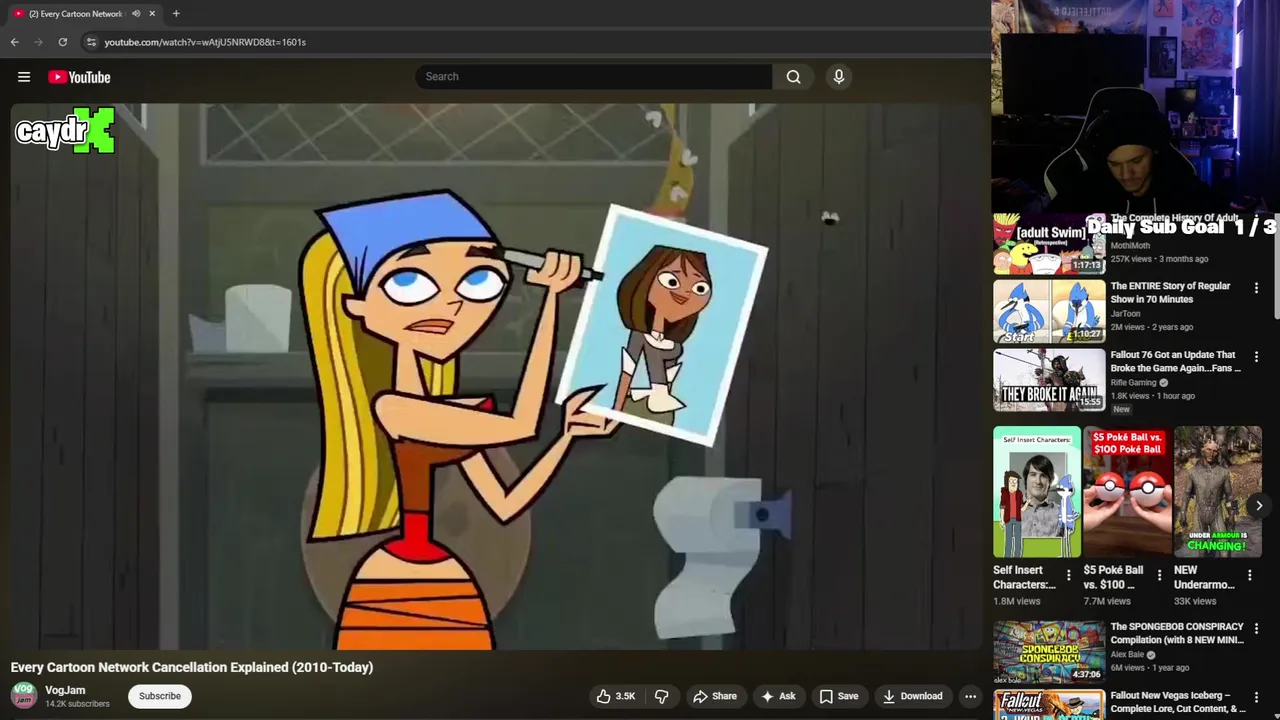1280x720 pixels.
Task: Click the video player to pause
Action: (497, 377)
